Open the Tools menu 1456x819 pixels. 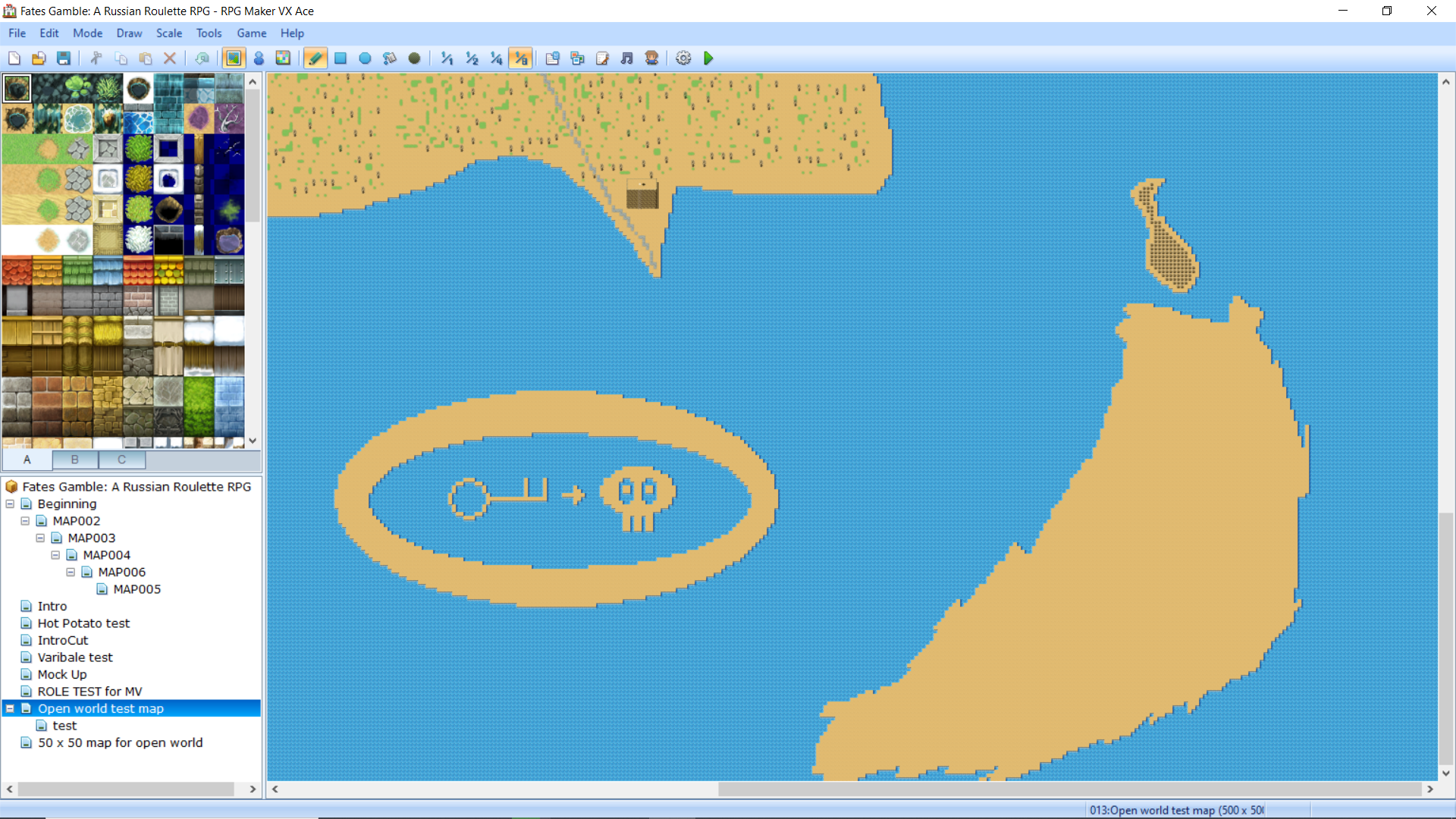[x=209, y=33]
